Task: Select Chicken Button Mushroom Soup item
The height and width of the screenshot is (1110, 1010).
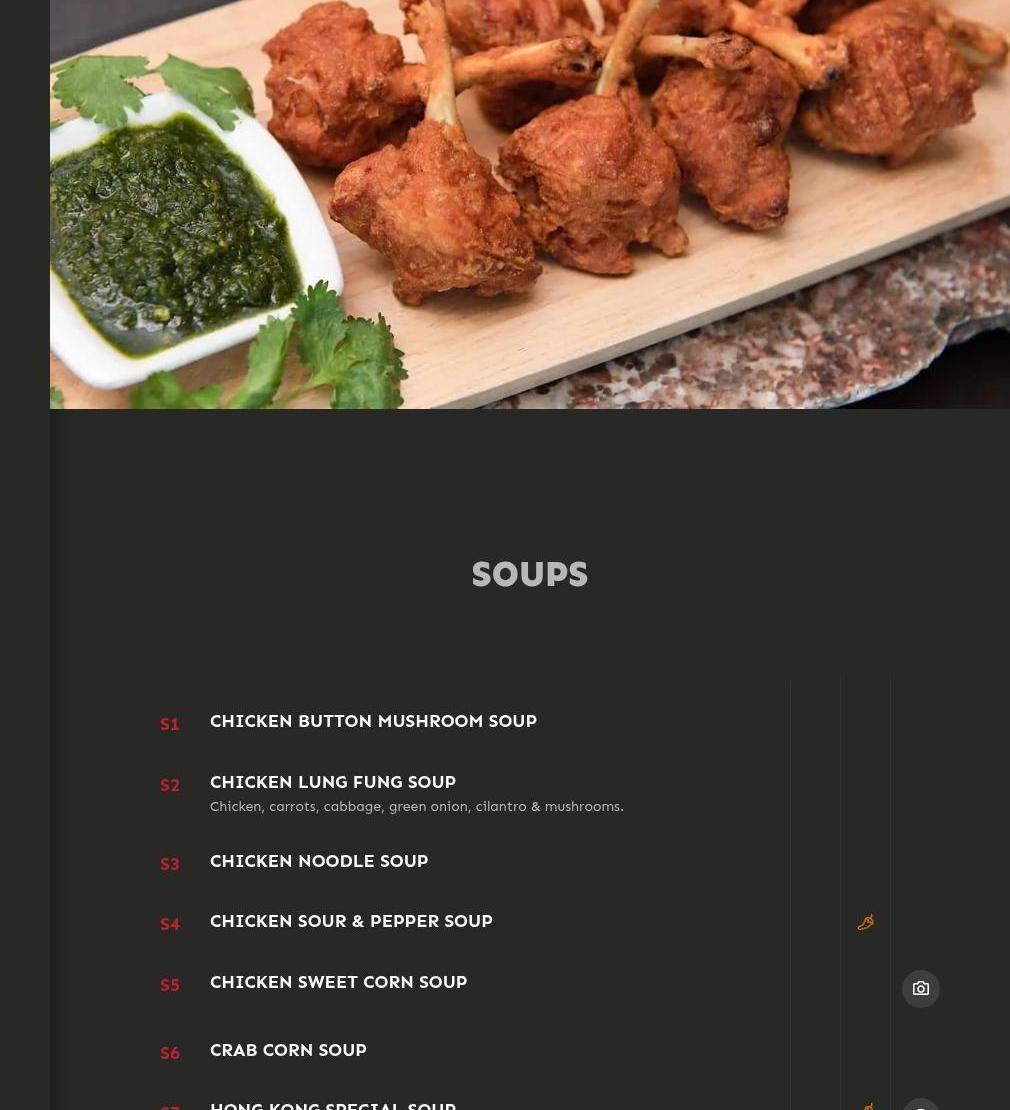Action: pyautogui.click(x=373, y=721)
